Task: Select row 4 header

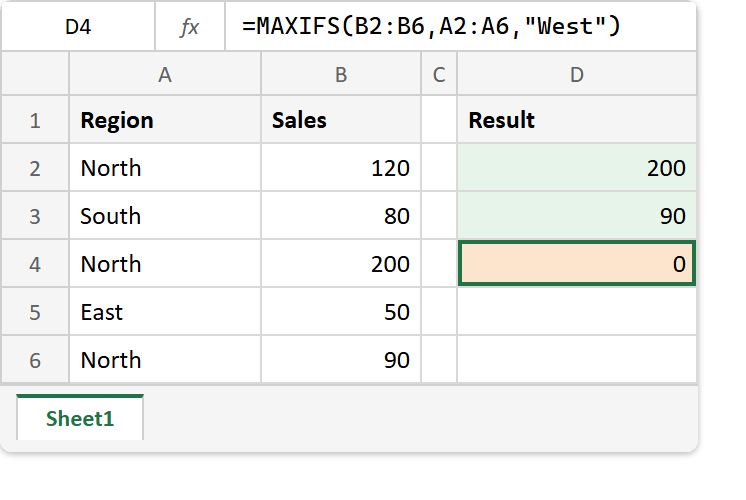Action: tap(35, 264)
